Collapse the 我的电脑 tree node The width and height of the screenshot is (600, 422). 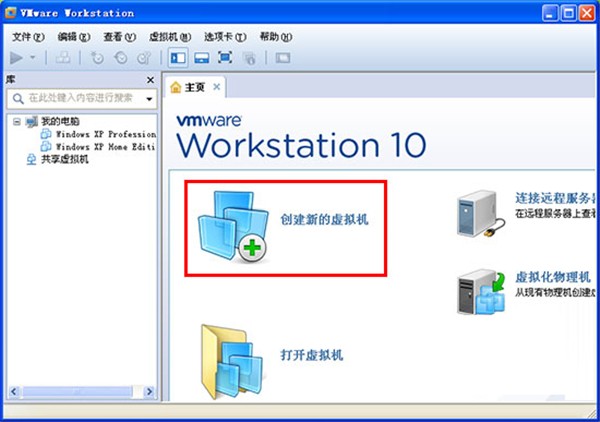(16, 122)
